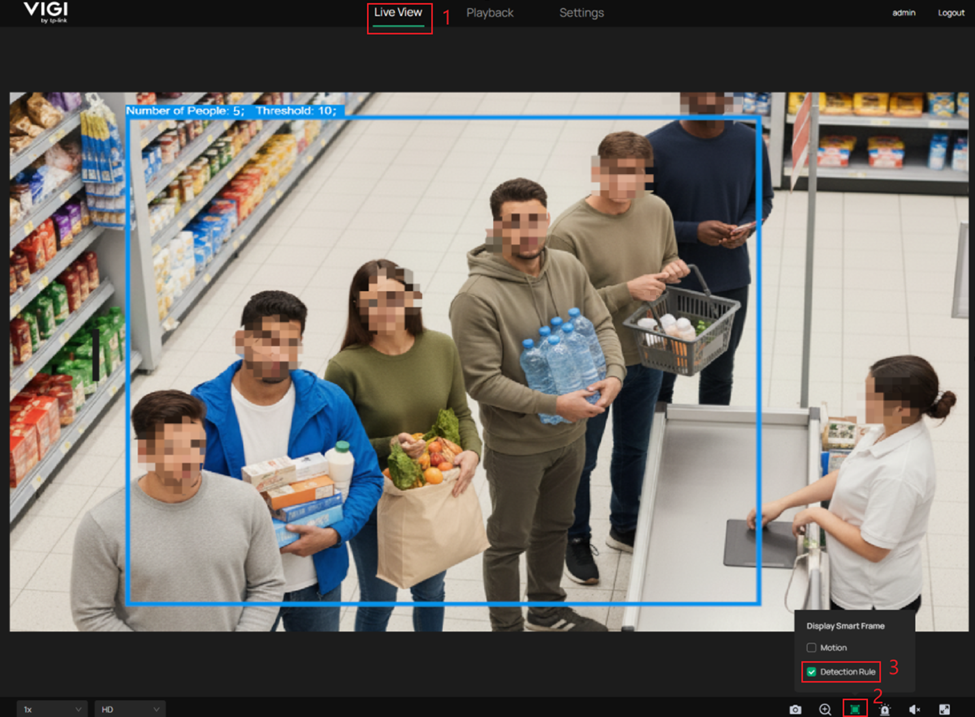Disable the Detection Rule checkbox
The height and width of the screenshot is (717, 975).
coord(812,671)
